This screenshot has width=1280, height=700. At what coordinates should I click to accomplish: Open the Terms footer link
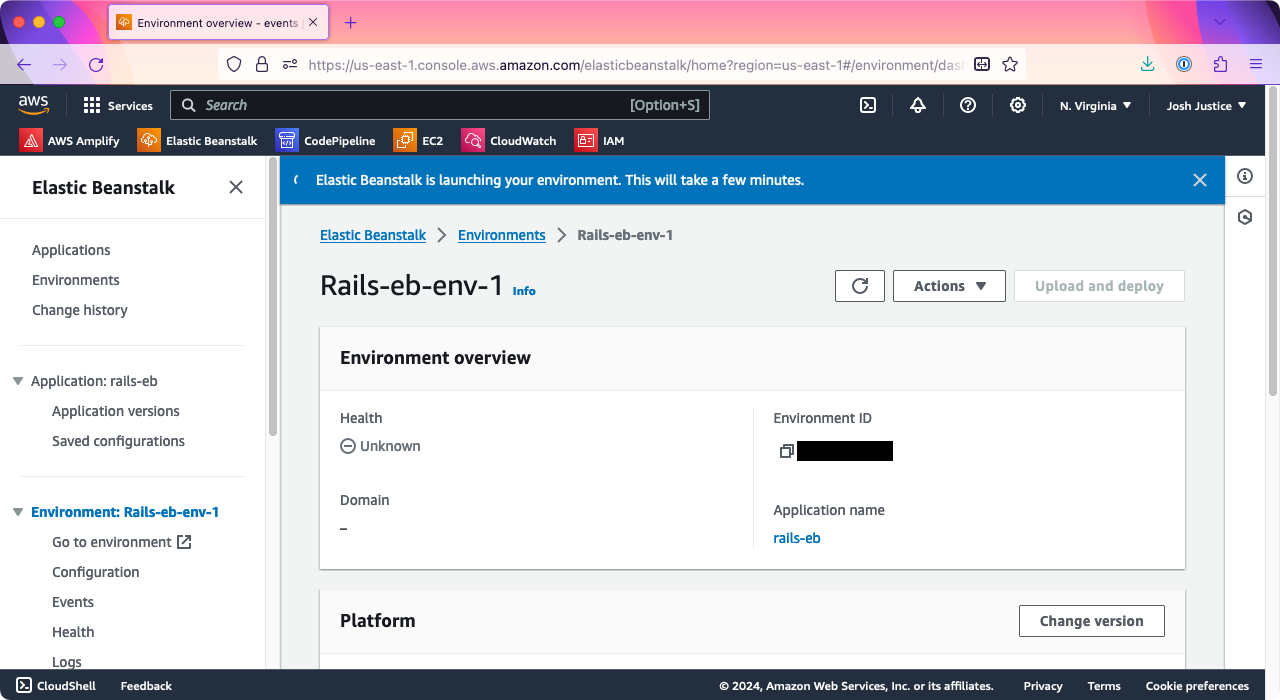[x=1104, y=686]
